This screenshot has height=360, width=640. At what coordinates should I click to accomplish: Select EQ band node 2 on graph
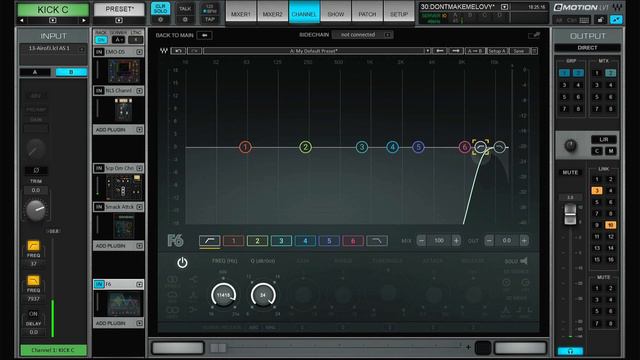point(305,147)
